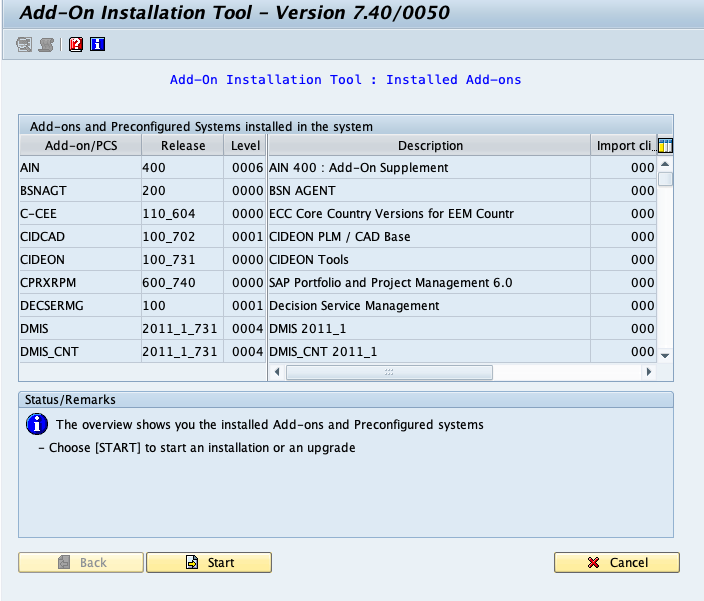Select the AIN add-on row
The image size is (704, 601).
tap(338, 167)
